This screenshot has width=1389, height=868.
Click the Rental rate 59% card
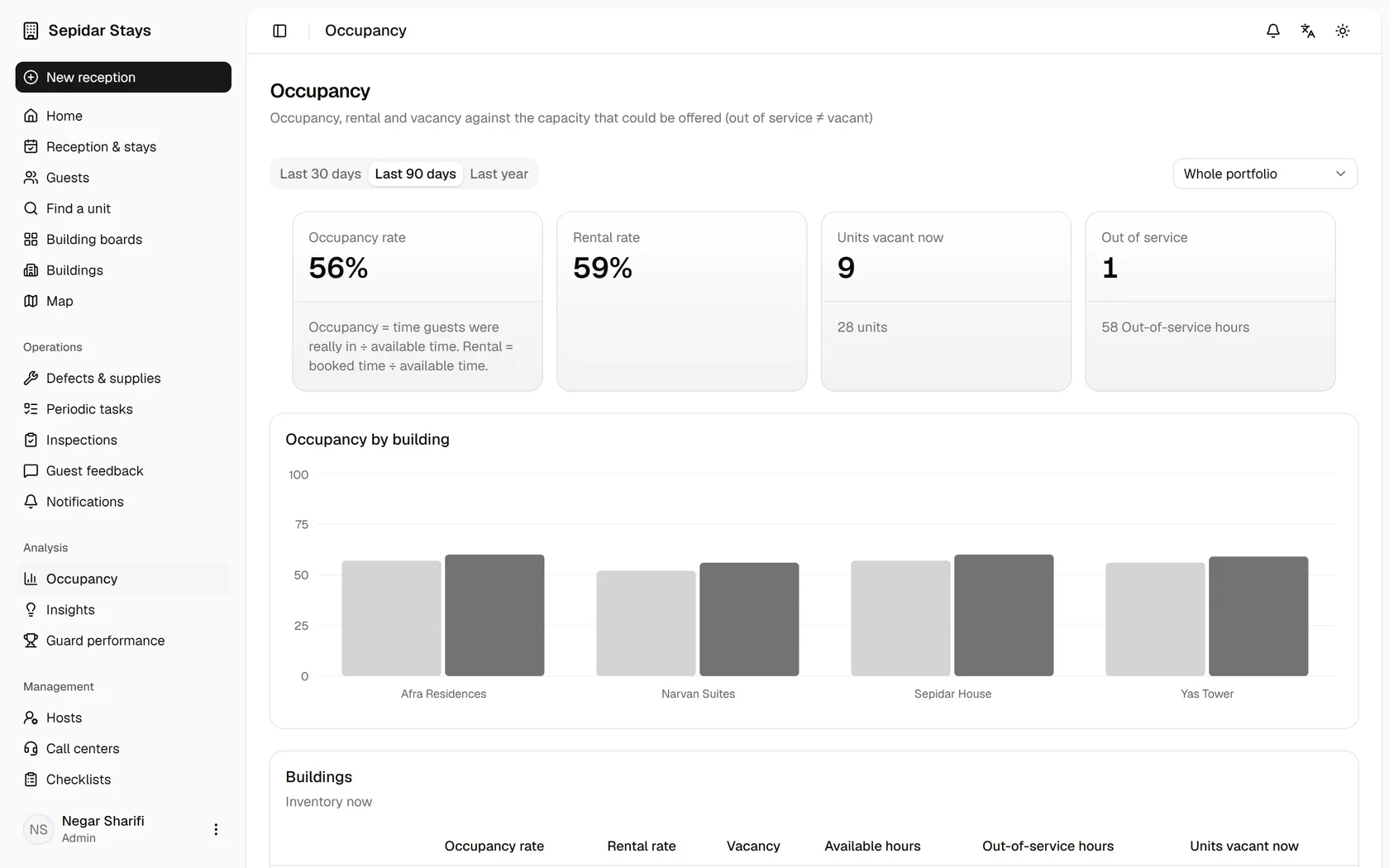[x=681, y=301]
